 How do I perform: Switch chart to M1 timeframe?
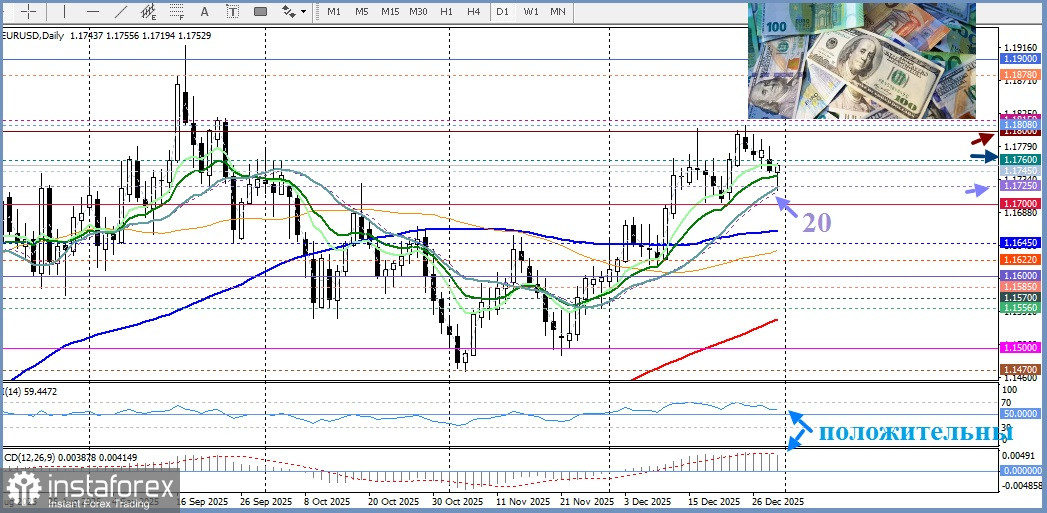pos(334,11)
